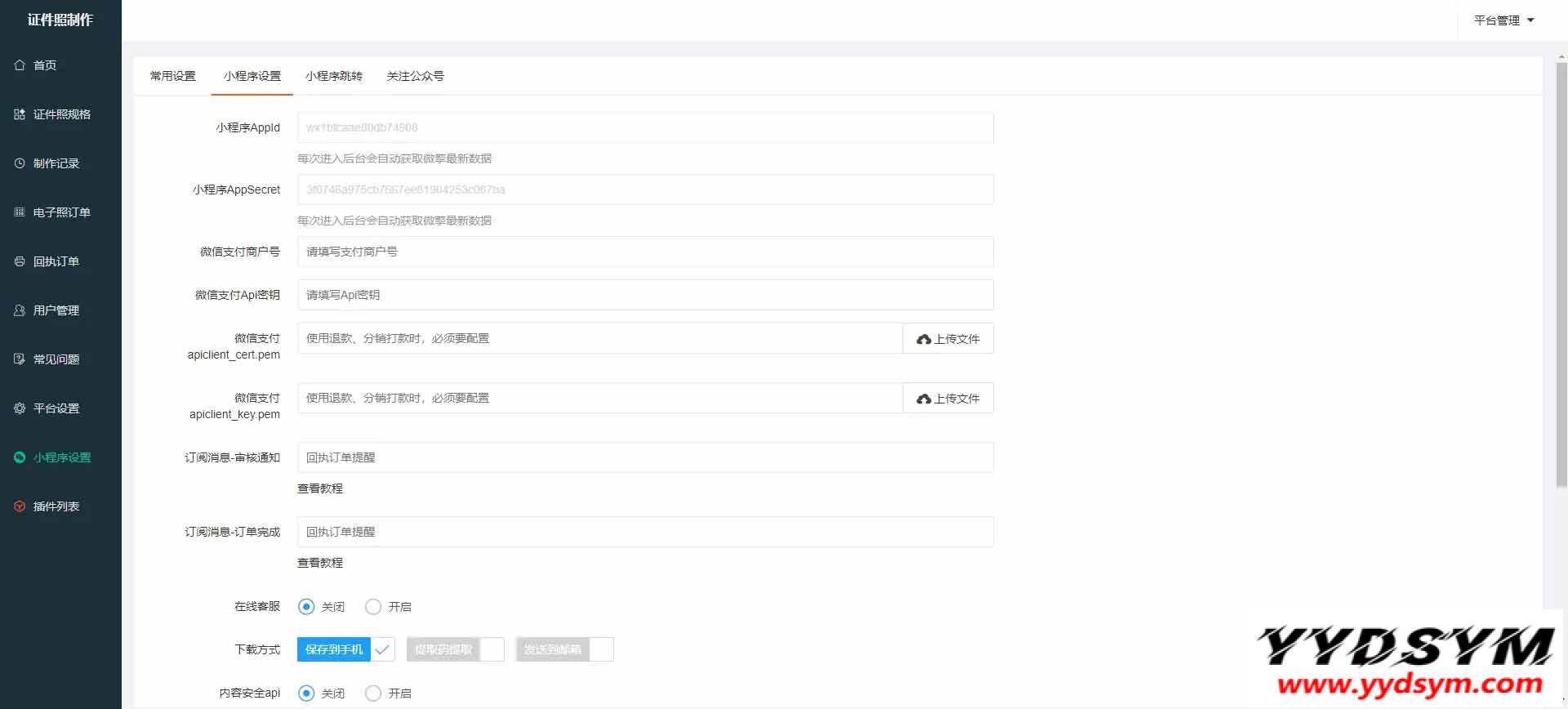The width and height of the screenshot is (1568, 709).
Task: Click the 微信支付商户号 input field
Action: (645, 252)
